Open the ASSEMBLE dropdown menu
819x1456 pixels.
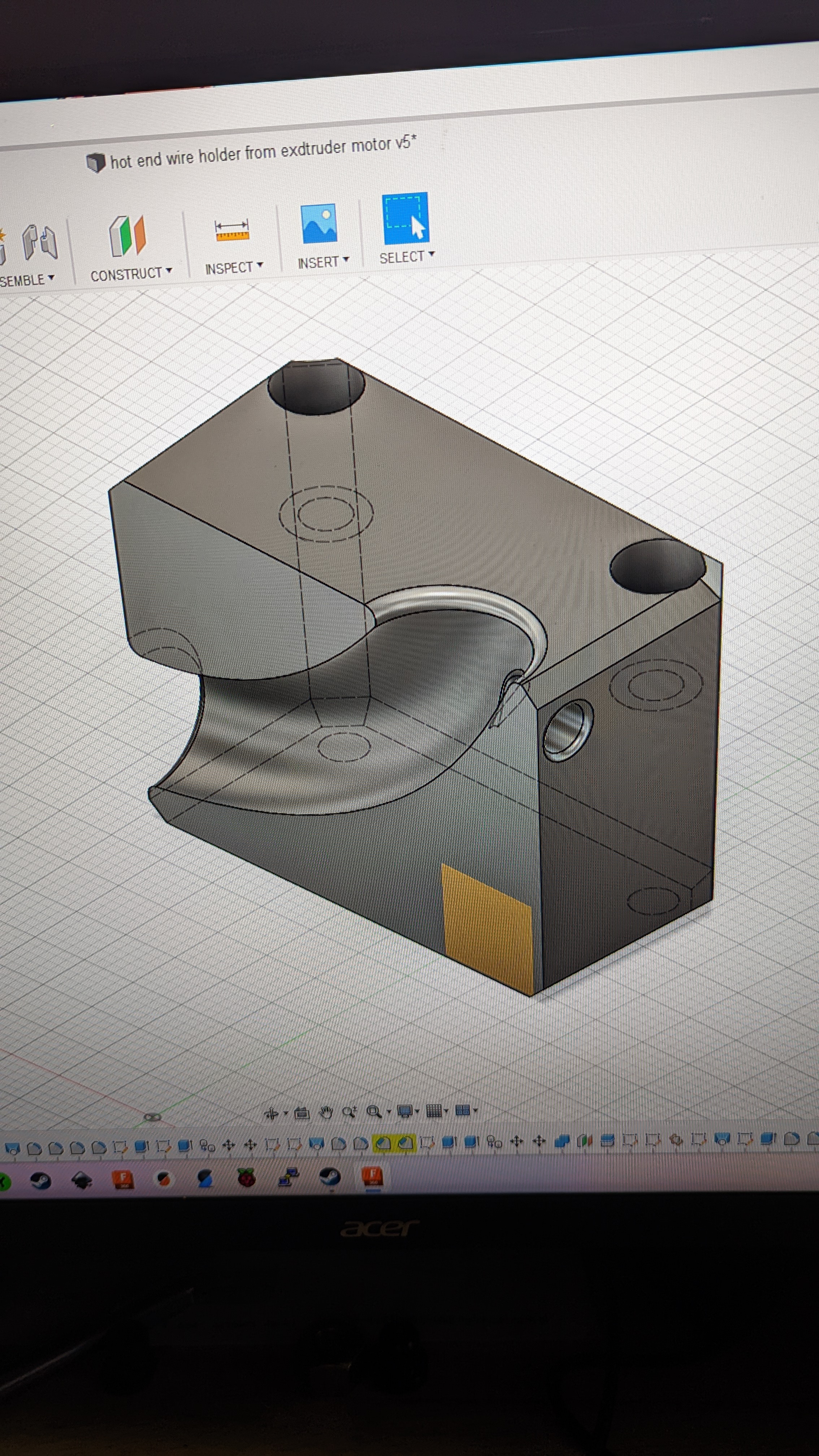27,280
